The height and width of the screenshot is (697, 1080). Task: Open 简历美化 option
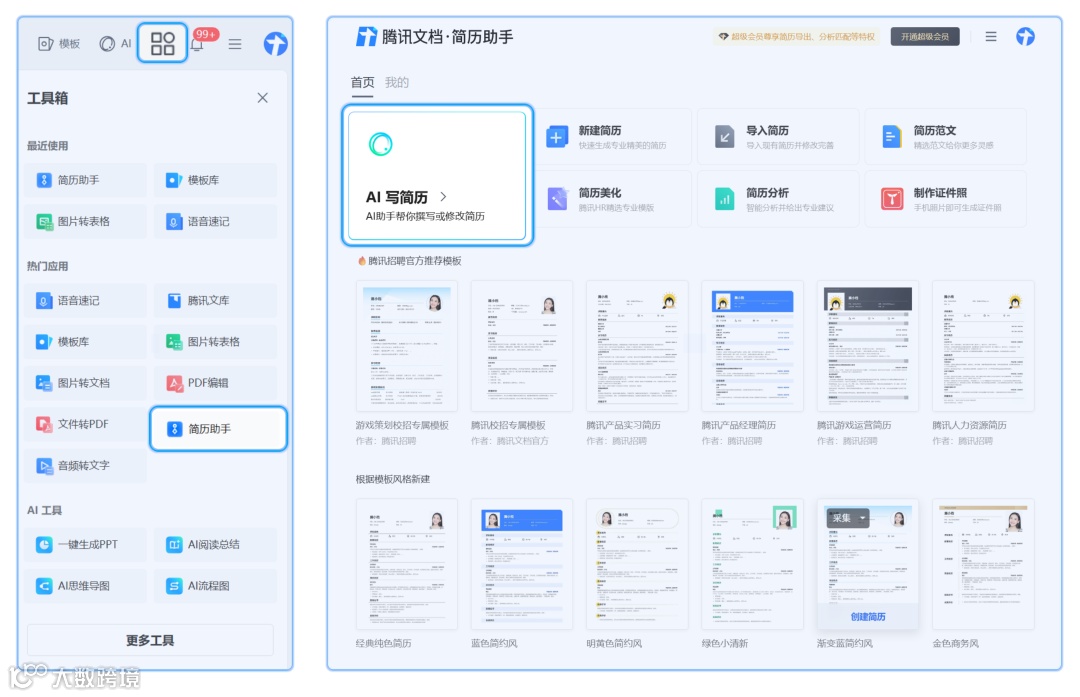pyautogui.click(x=612, y=199)
